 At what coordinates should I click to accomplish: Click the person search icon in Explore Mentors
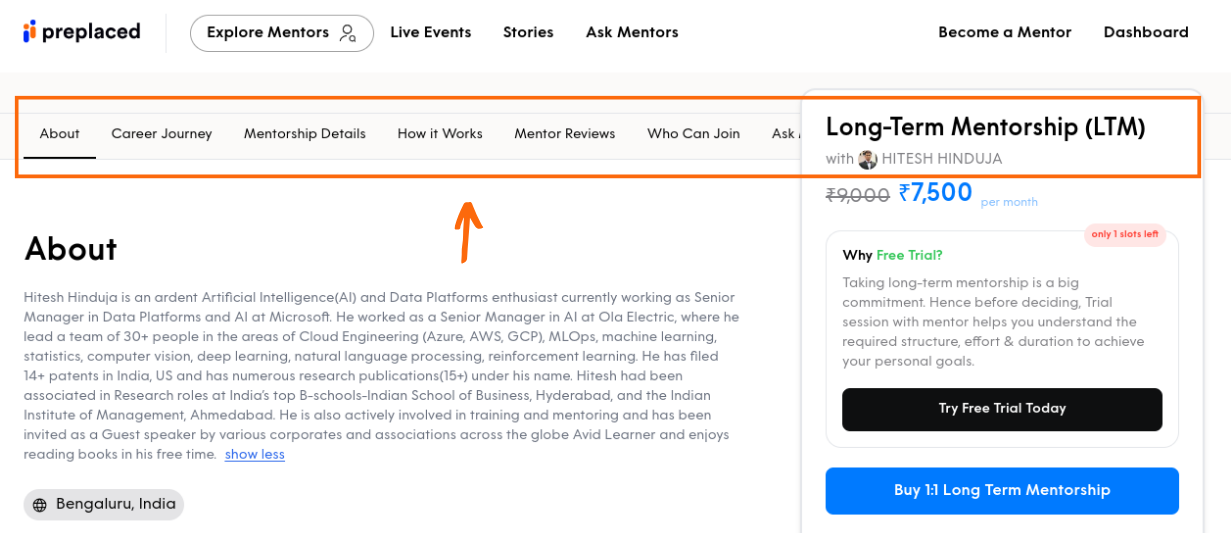pyautogui.click(x=347, y=33)
